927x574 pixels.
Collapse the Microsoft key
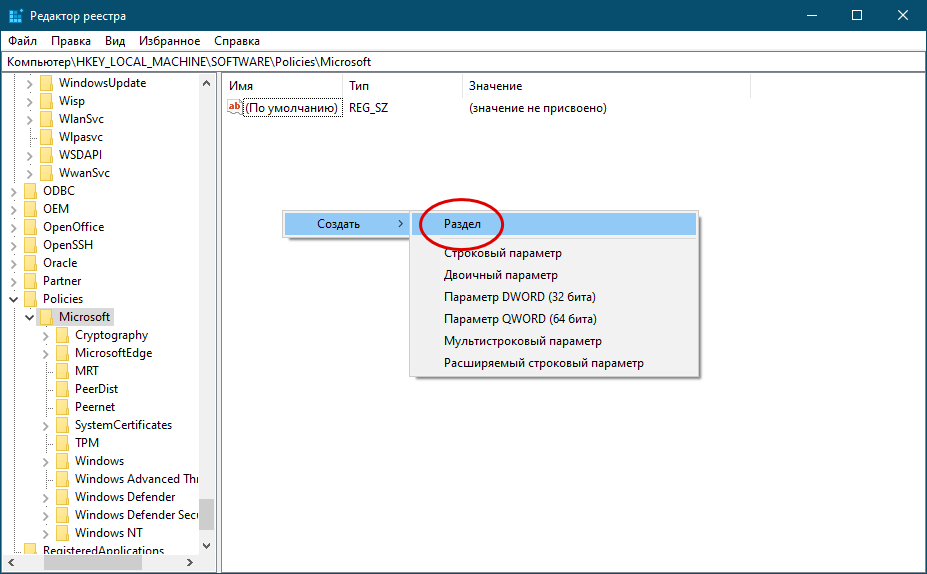click(30, 318)
